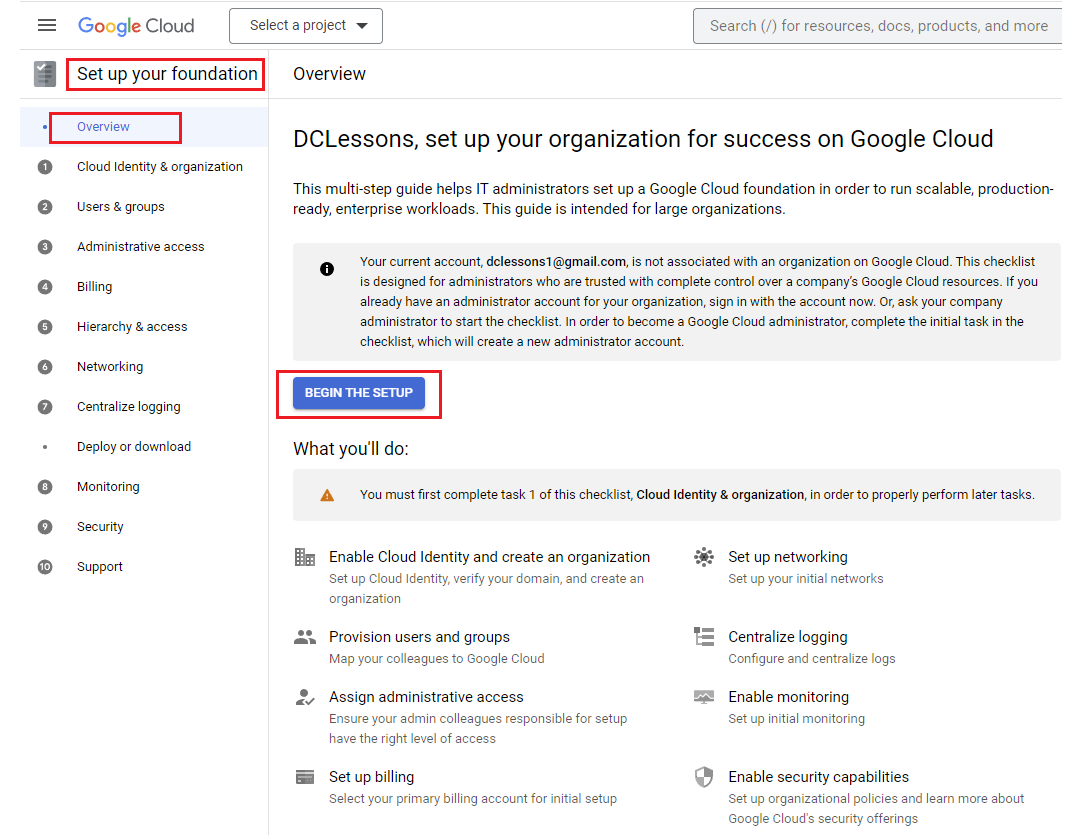
Task: Click the building icon for Cloud Identity
Action: [305, 558]
